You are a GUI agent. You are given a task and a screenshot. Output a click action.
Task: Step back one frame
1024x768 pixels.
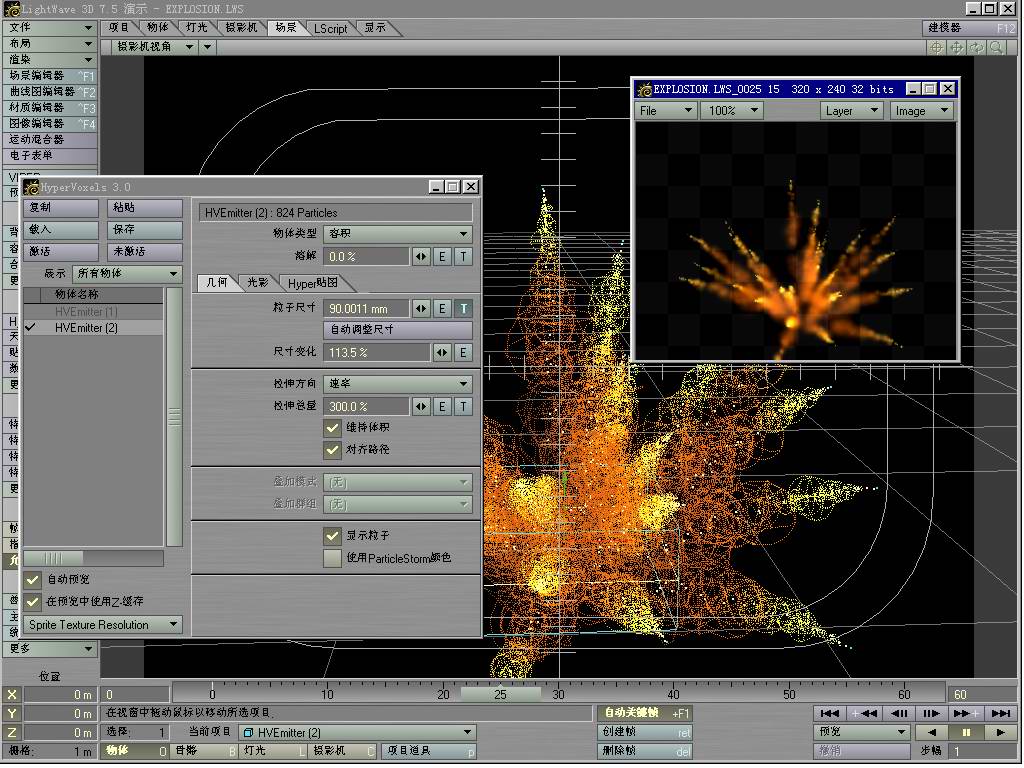pyautogui.click(x=899, y=714)
